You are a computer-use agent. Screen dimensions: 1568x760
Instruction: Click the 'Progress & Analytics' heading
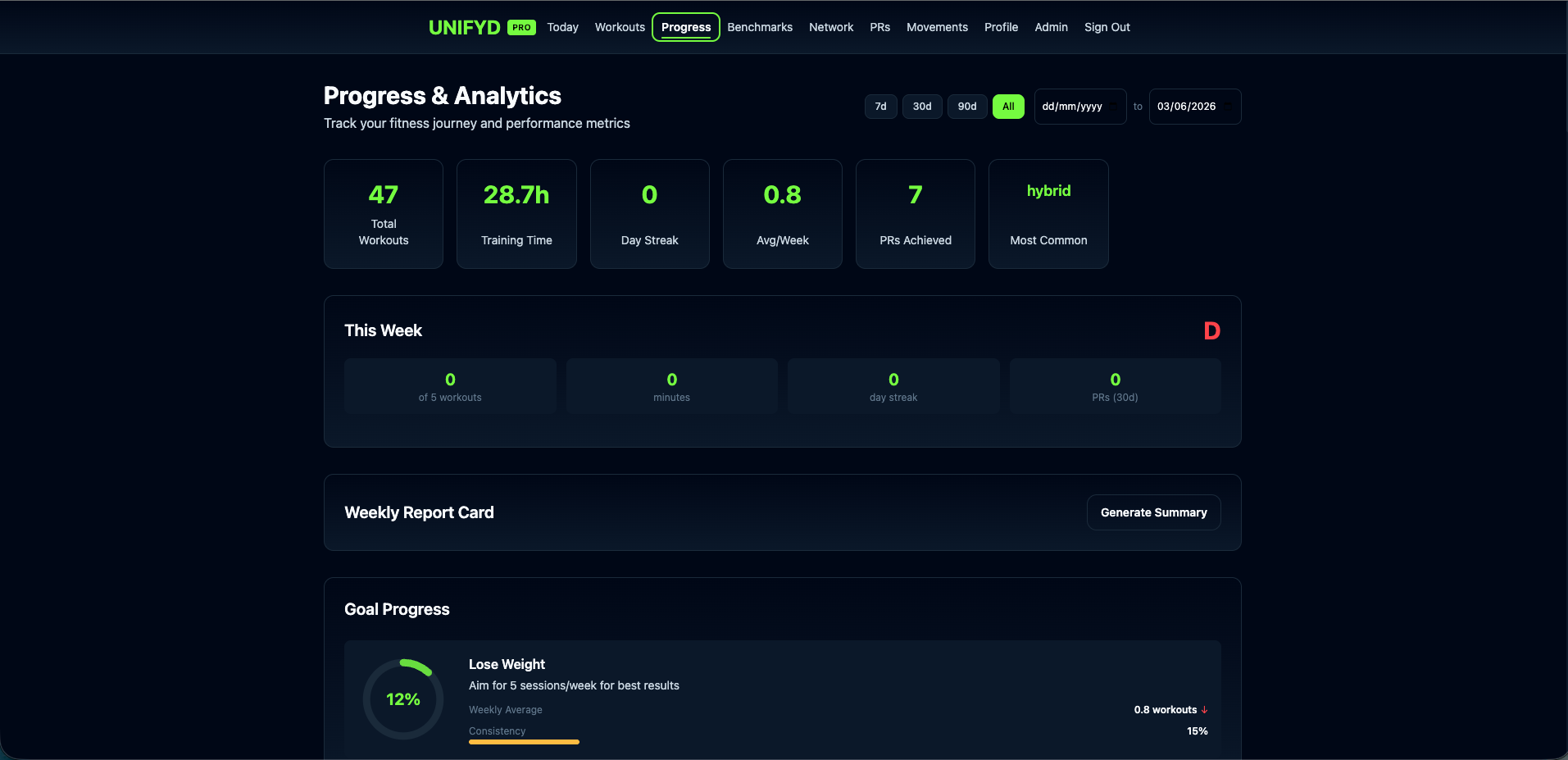click(x=443, y=96)
